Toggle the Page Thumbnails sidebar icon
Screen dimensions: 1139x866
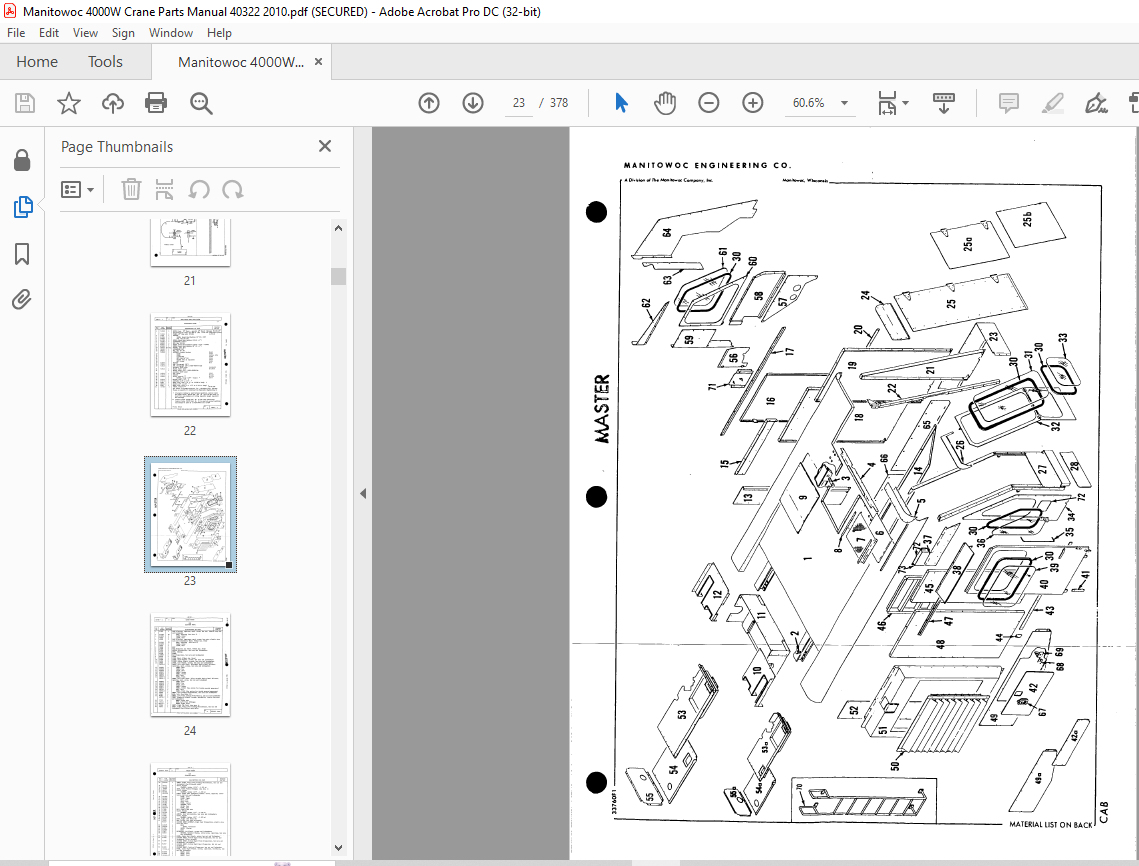pyautogui.click(x=23, y=207)
